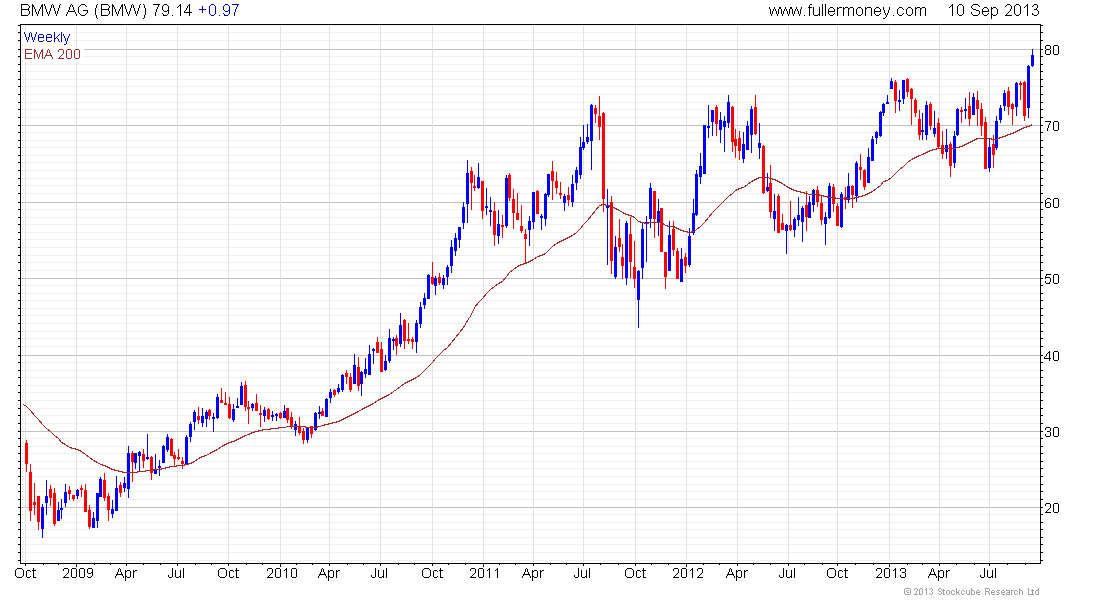This screenshot has width=1100, height=600.
Task: Click the date '10 Sep 2013'
Action: point(993,11)
